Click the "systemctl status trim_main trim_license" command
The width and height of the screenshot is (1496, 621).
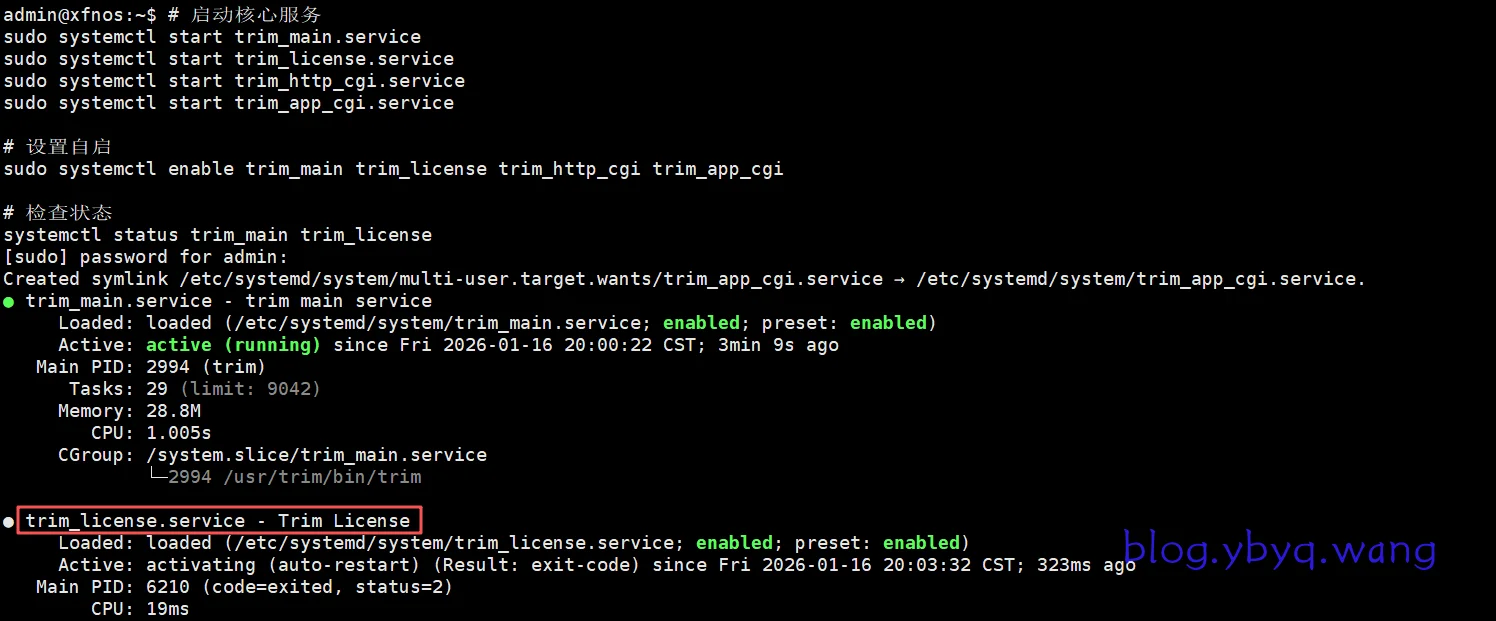point(217,235)
